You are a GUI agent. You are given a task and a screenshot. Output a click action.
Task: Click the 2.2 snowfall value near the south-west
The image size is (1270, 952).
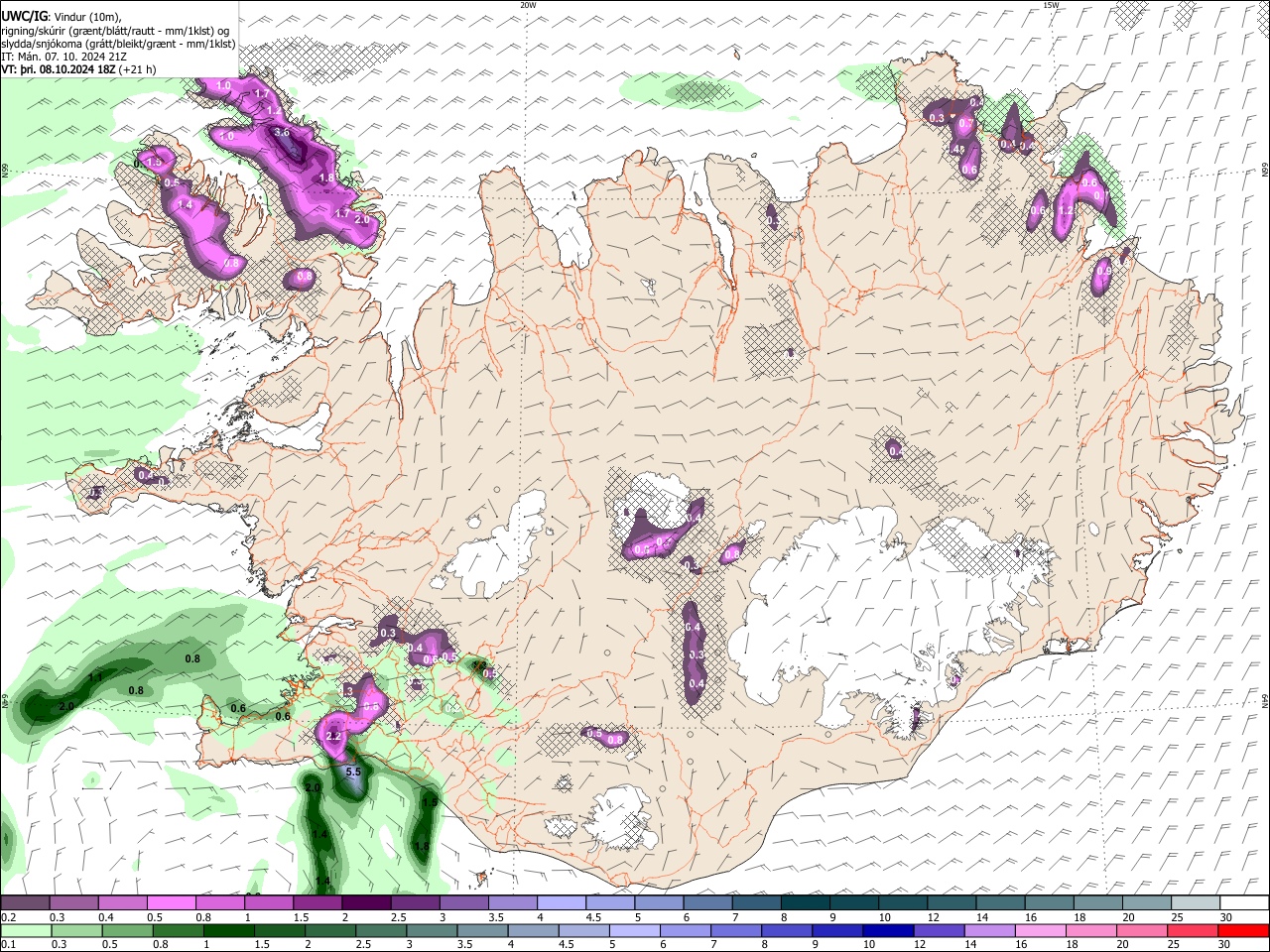333,737
